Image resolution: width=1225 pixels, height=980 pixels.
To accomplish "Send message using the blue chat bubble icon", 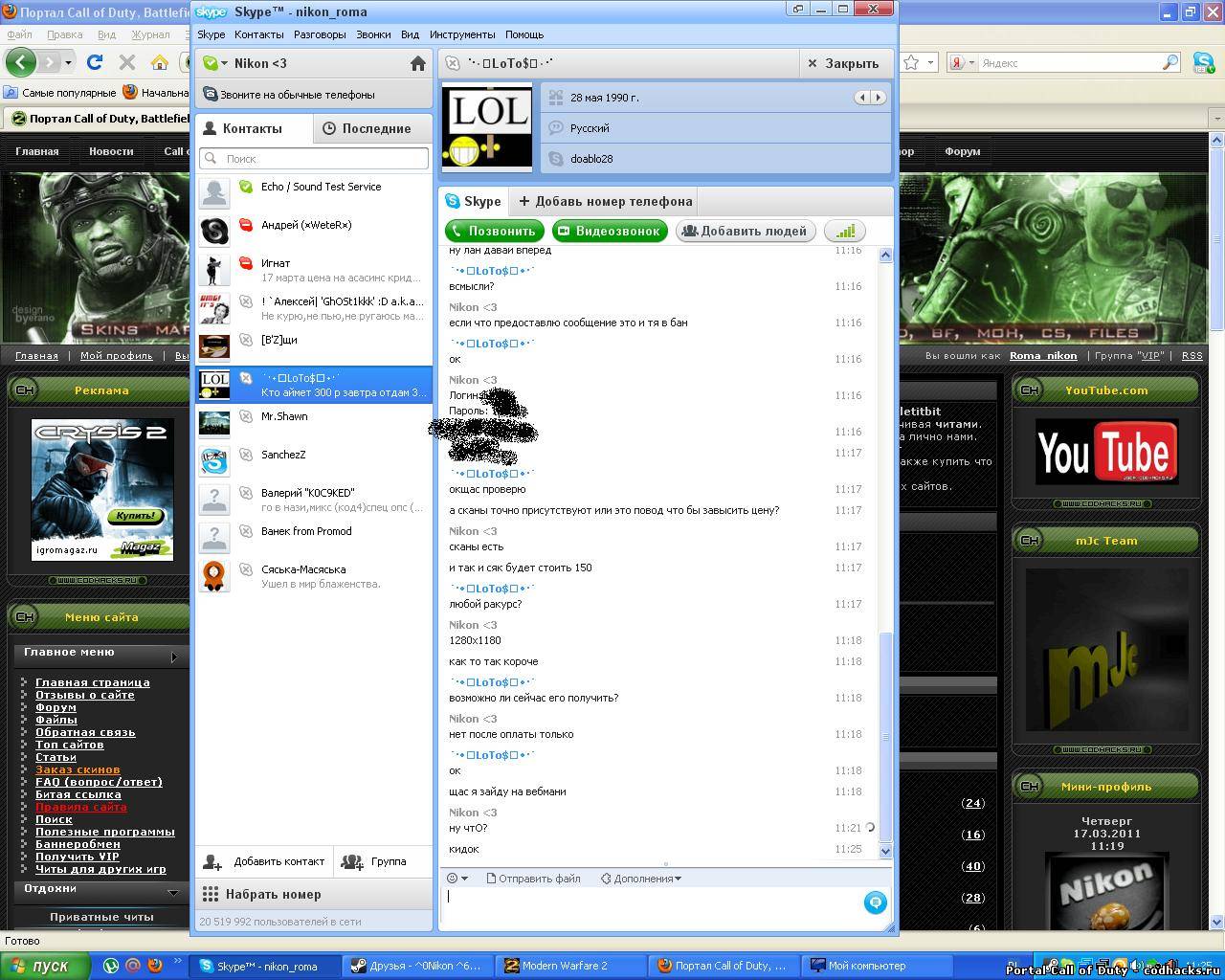I will (875, 902).
